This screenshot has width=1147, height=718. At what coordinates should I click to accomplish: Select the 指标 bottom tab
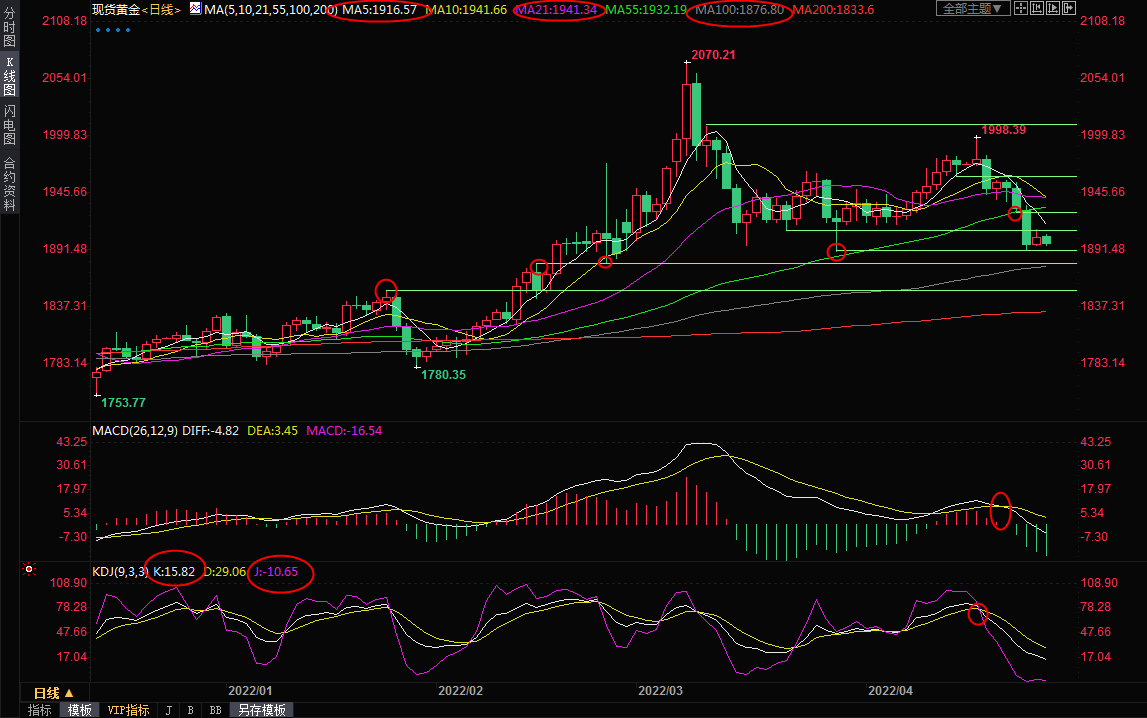[40, 710]
